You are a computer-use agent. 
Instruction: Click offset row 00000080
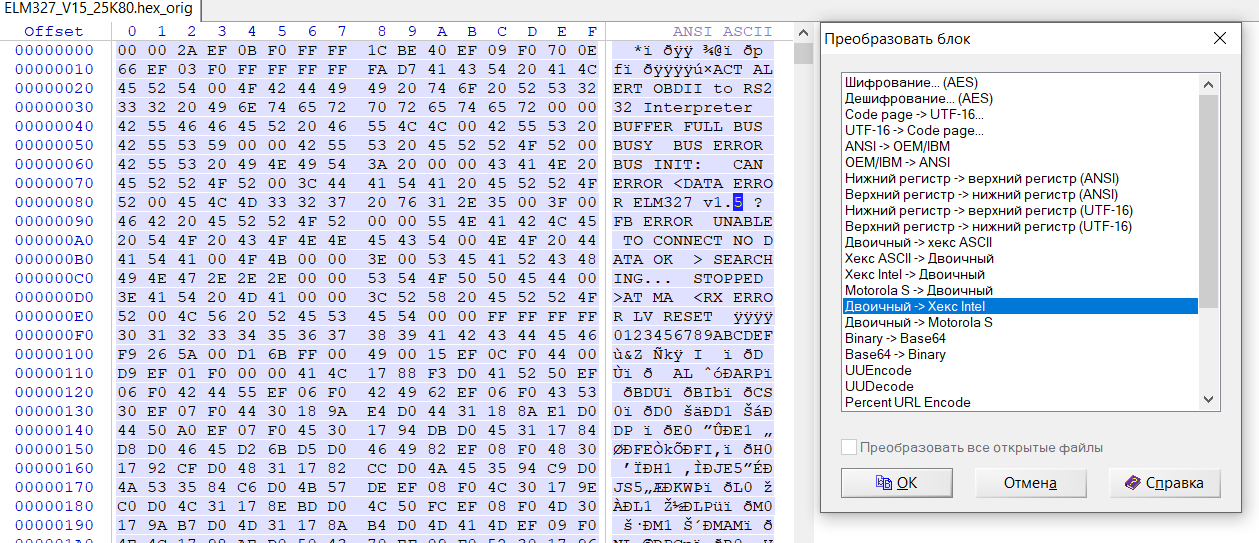[x=54, y=202]
